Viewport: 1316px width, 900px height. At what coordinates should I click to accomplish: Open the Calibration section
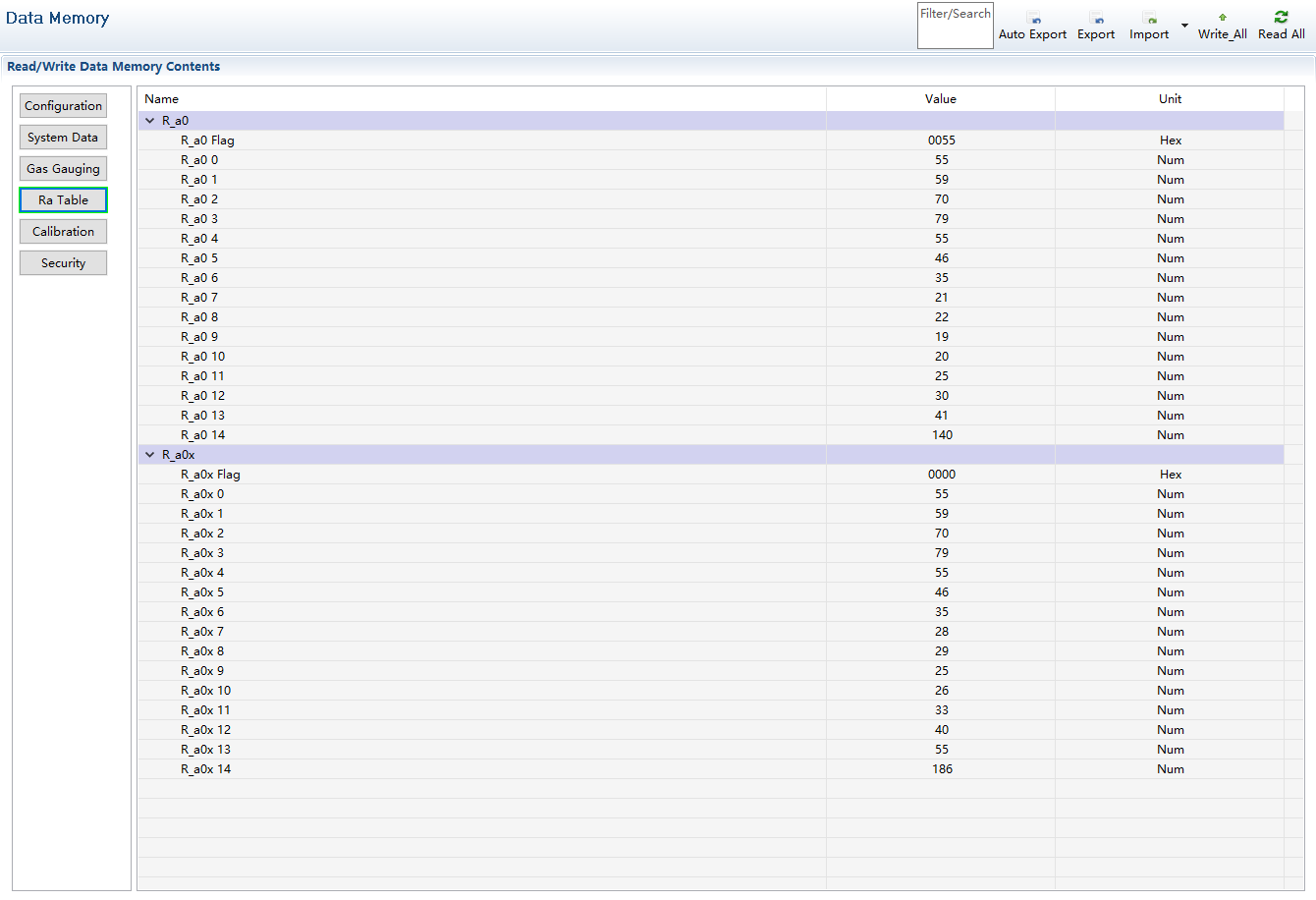[63, 232]
